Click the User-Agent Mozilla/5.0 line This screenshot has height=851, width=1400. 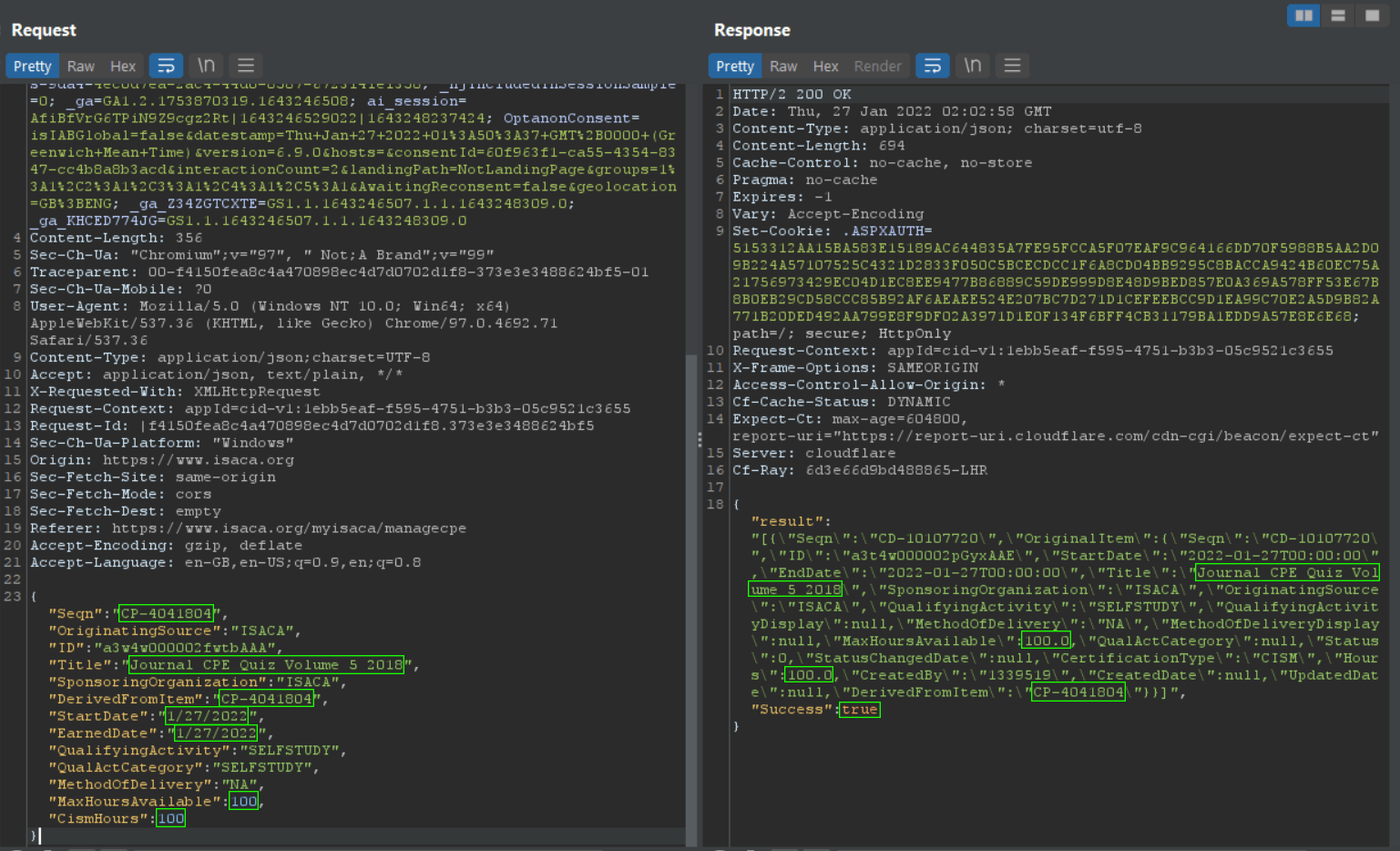point(271,306)
